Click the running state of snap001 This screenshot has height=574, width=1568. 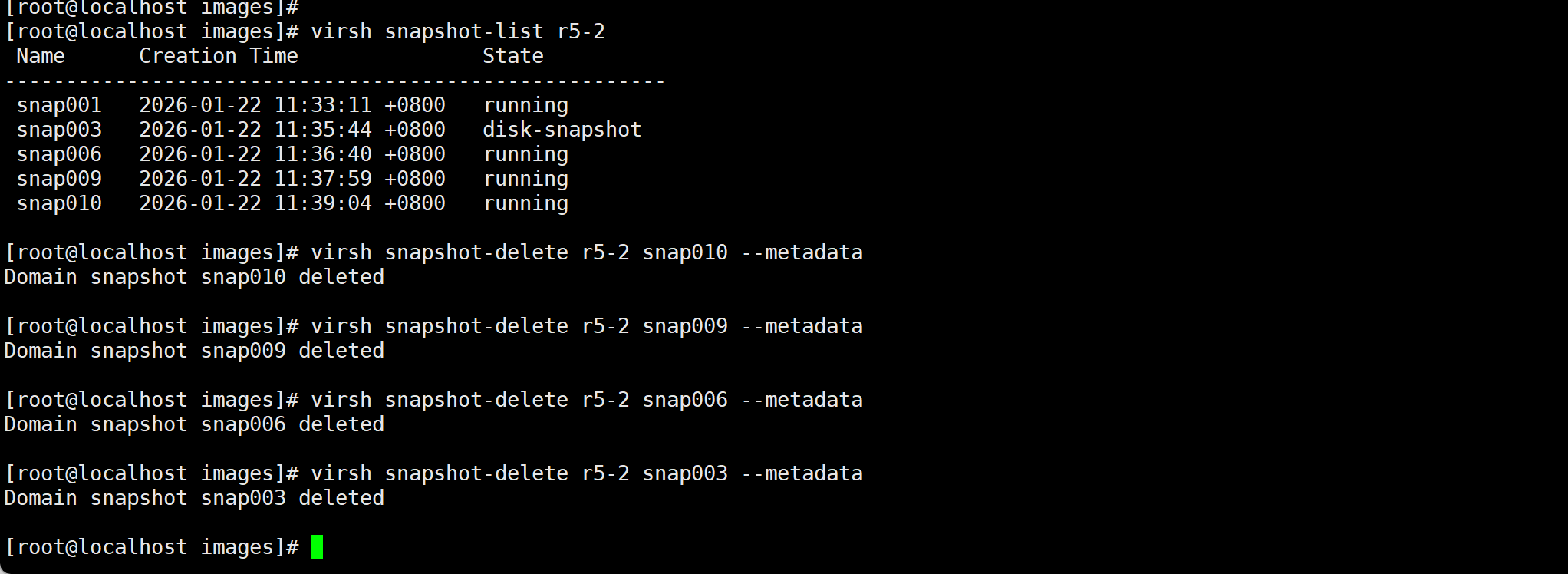525,105
